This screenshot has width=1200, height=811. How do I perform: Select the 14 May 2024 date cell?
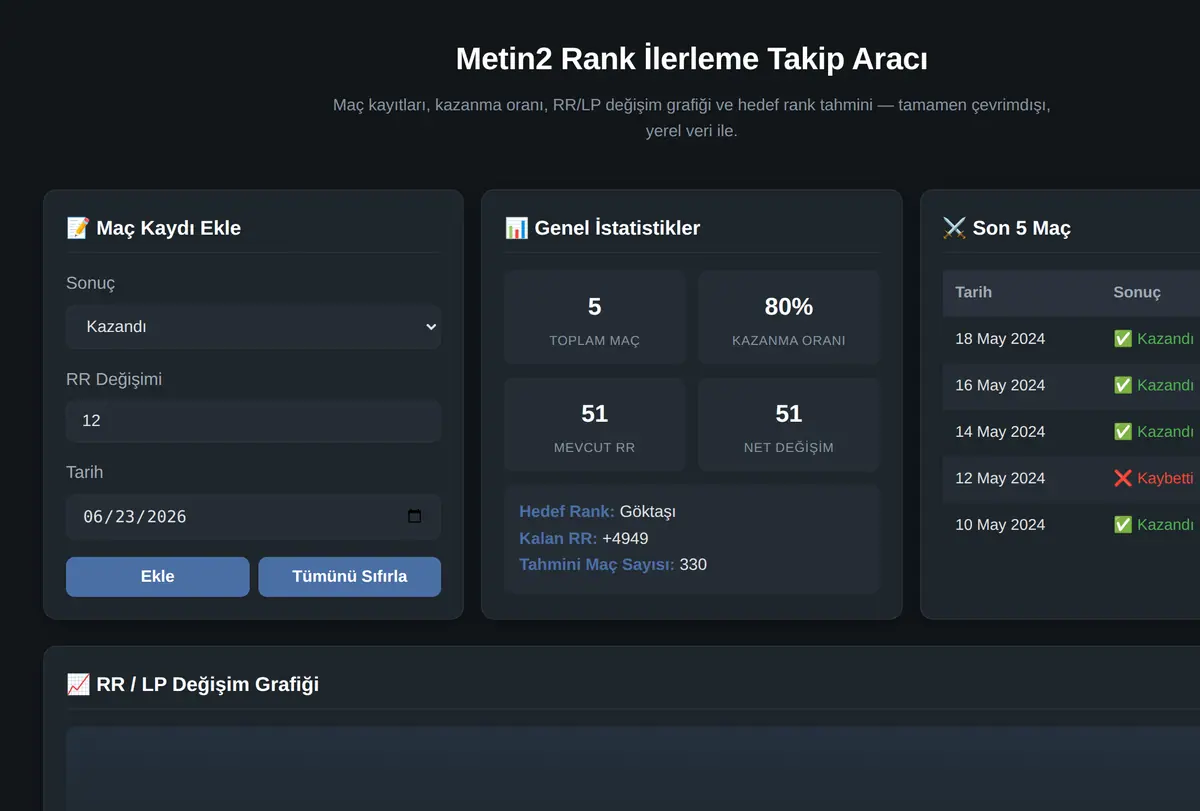[1000, 432]
